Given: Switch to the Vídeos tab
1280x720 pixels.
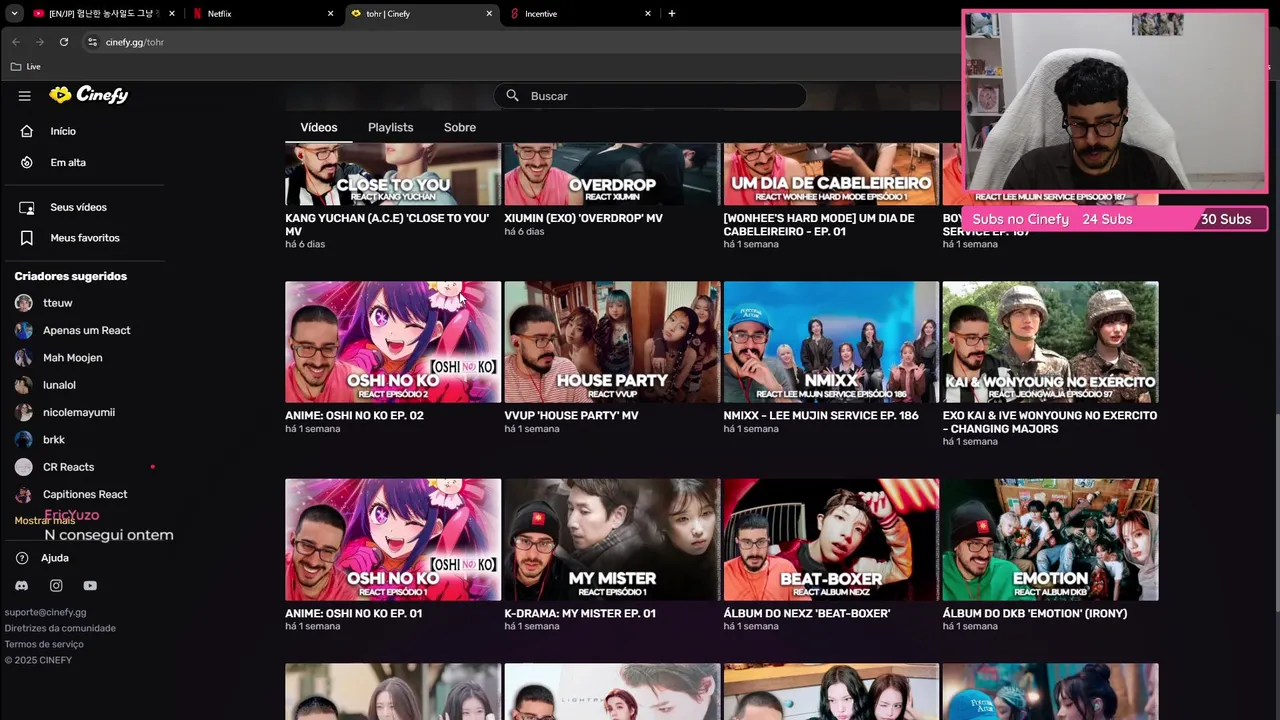Looking at the screenshot, I should (319, 127).
